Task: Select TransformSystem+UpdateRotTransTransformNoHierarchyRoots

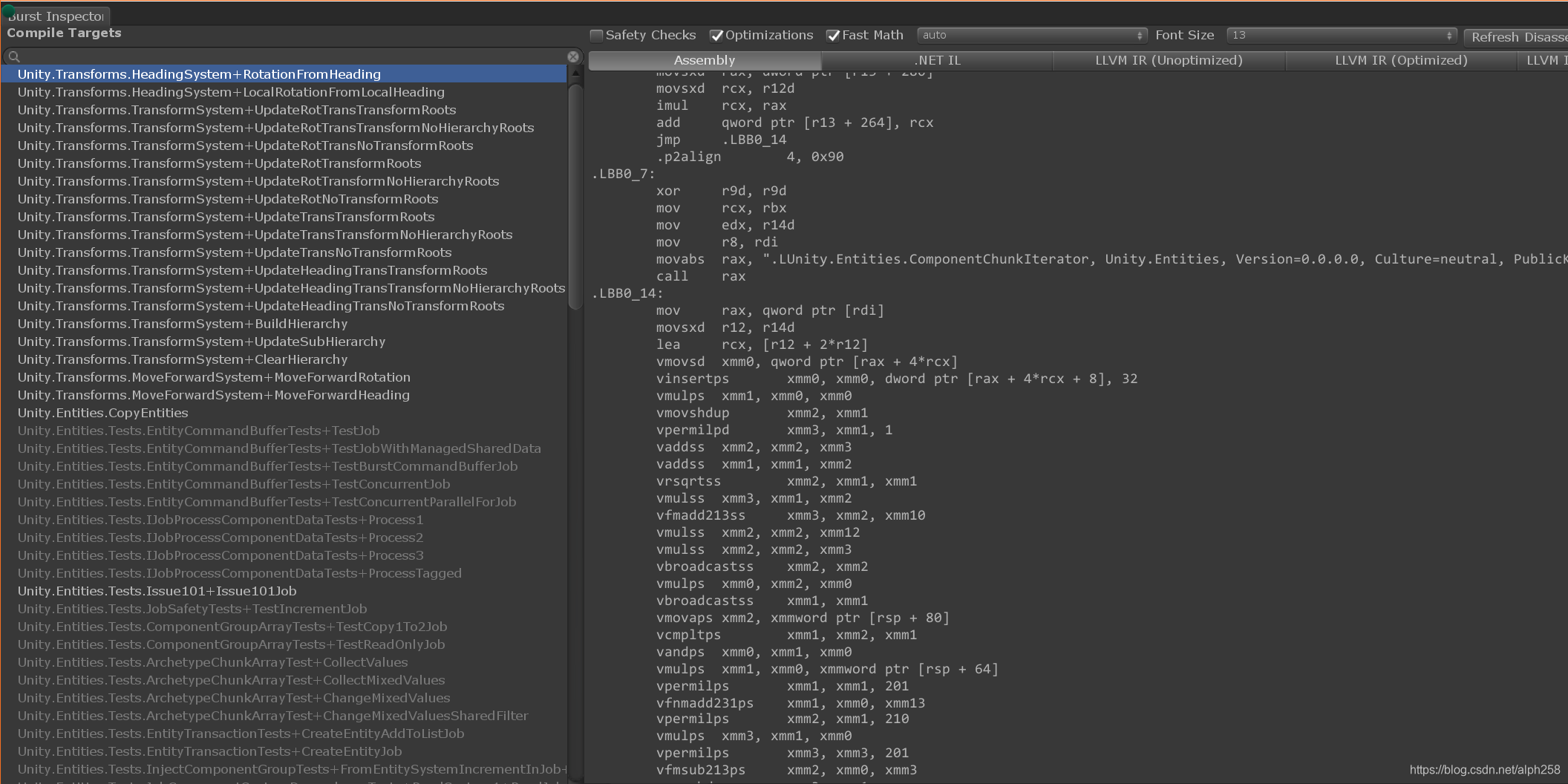Action: (x=284, y=128)
